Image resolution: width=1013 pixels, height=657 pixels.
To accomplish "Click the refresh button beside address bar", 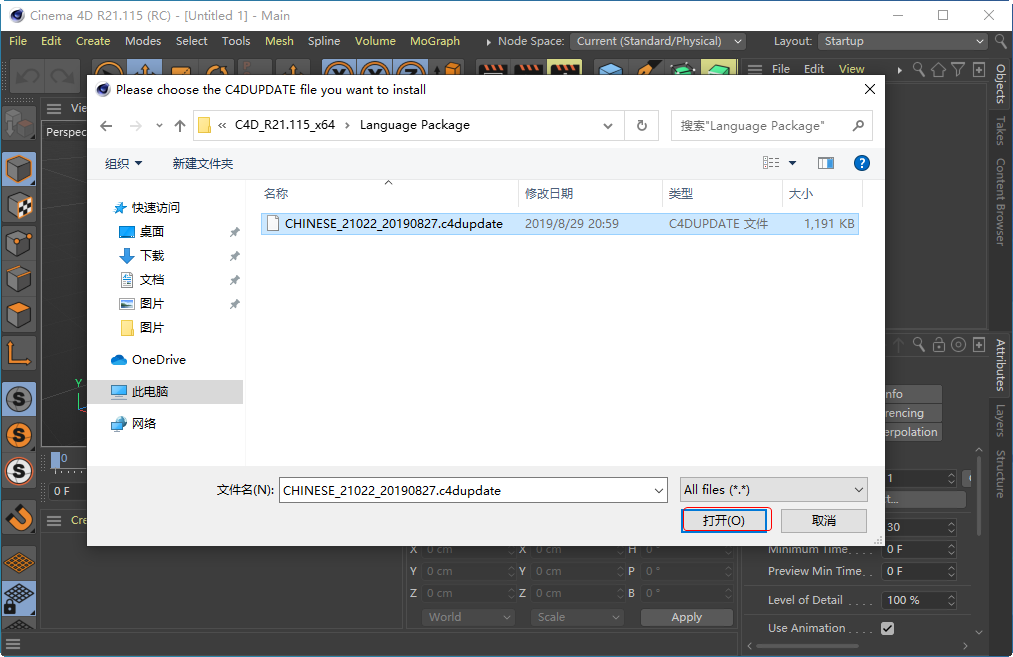I will pos(641,125).
